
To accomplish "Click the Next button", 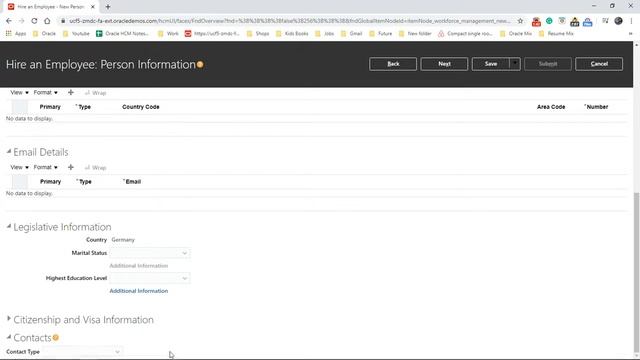I will (444, 64).
